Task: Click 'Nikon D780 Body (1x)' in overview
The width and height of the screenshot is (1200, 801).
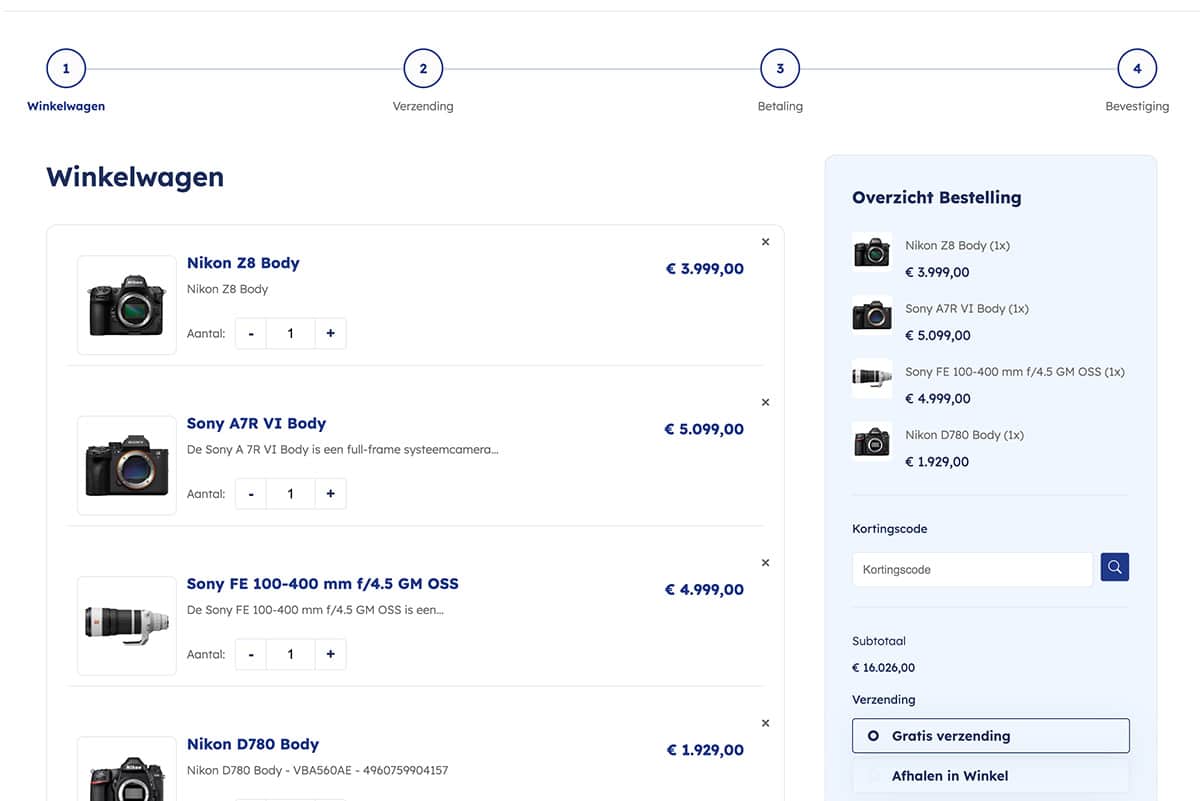Action: [964, 435]
